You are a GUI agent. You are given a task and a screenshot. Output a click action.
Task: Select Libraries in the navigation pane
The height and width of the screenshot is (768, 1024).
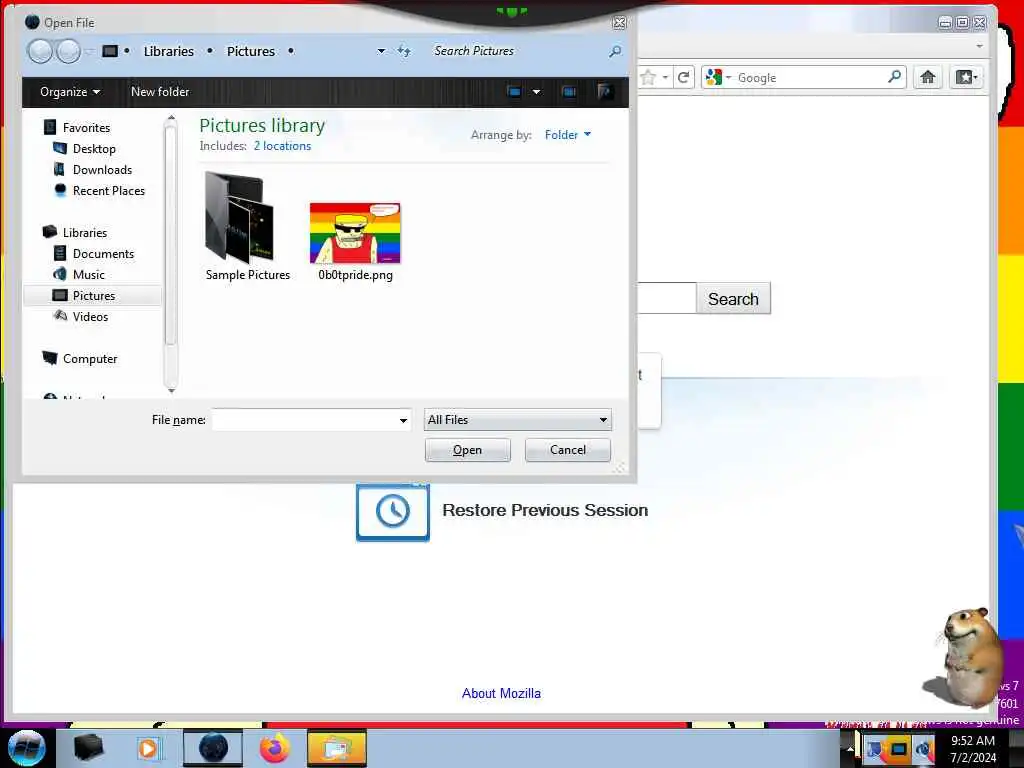click(x=84, y=232)
